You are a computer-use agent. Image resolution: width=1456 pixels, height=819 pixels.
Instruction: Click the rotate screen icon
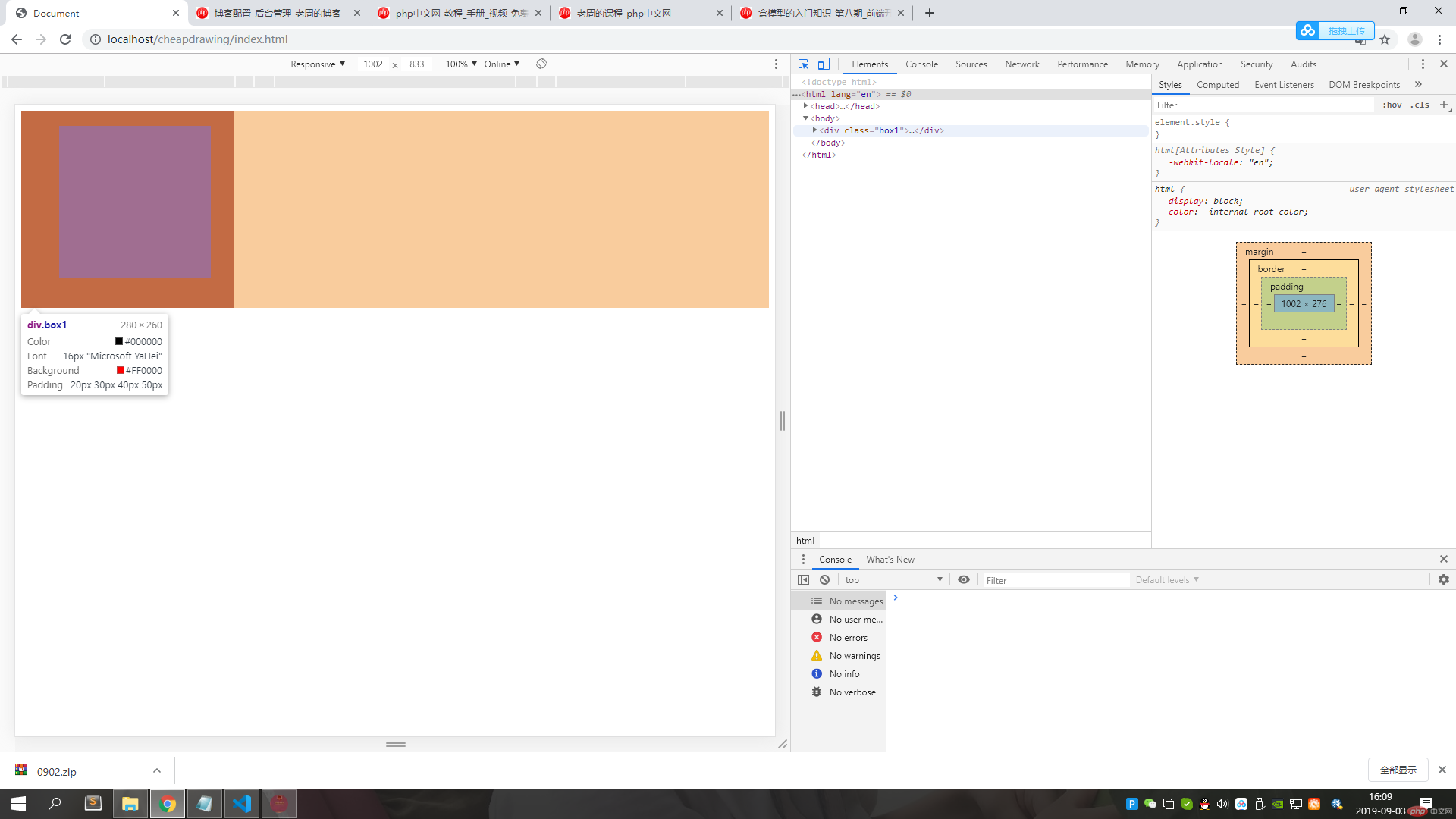point(541,64)
